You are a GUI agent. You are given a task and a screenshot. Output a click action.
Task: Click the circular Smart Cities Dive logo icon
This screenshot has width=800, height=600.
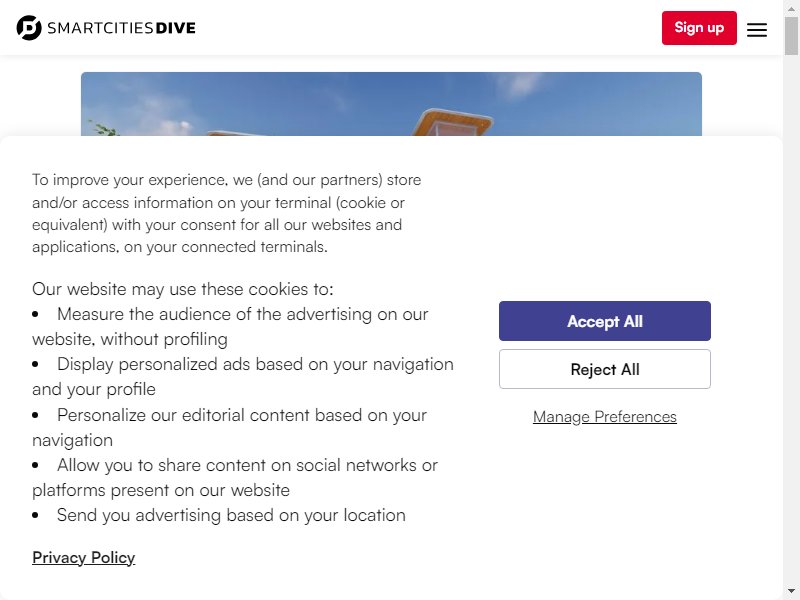tap(29, 28)
